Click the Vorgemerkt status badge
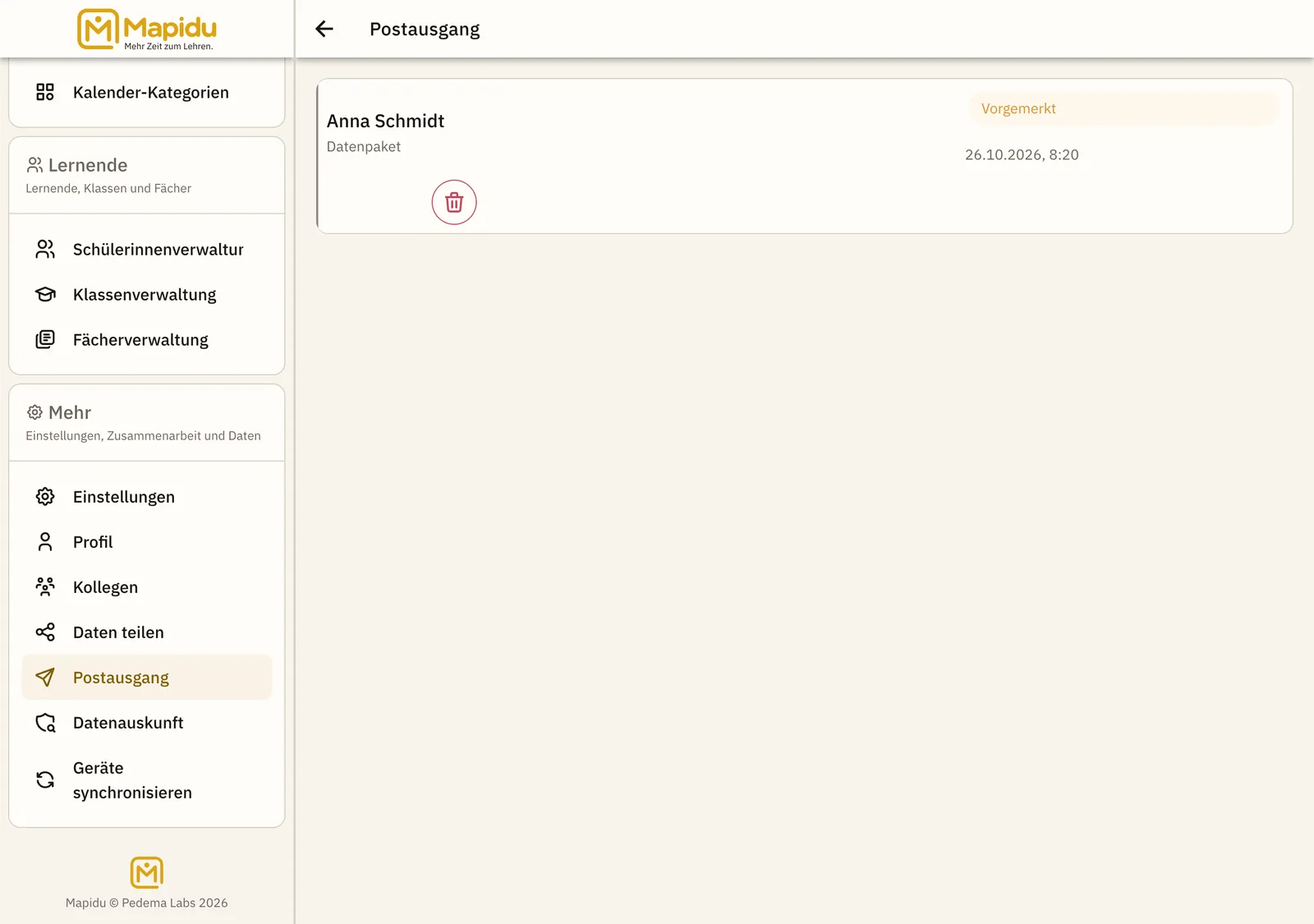Viewport: 1314px width, 924px height. click(1123, 108)
